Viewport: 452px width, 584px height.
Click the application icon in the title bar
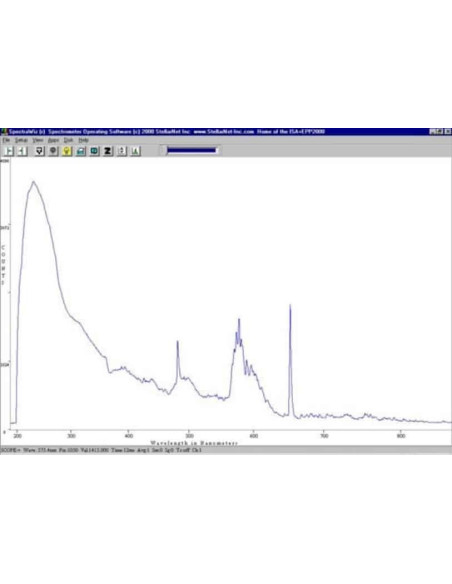4,131
